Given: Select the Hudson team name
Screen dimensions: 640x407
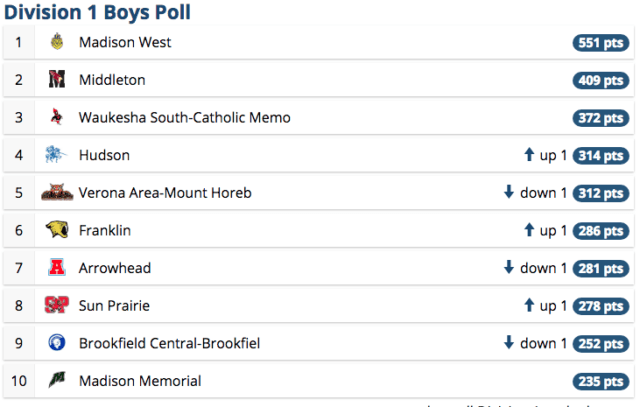Looking at the screenshot, I should pos(104,155).
